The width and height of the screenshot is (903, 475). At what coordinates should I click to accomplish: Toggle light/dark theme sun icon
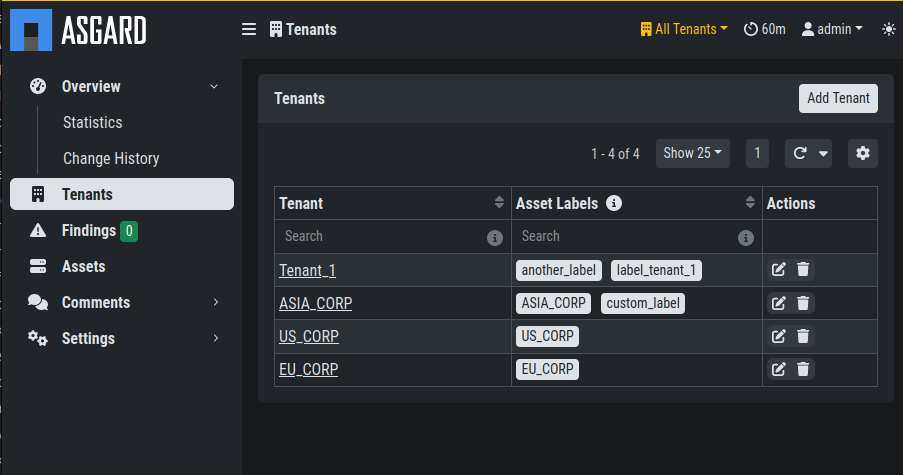click(889, 29)
